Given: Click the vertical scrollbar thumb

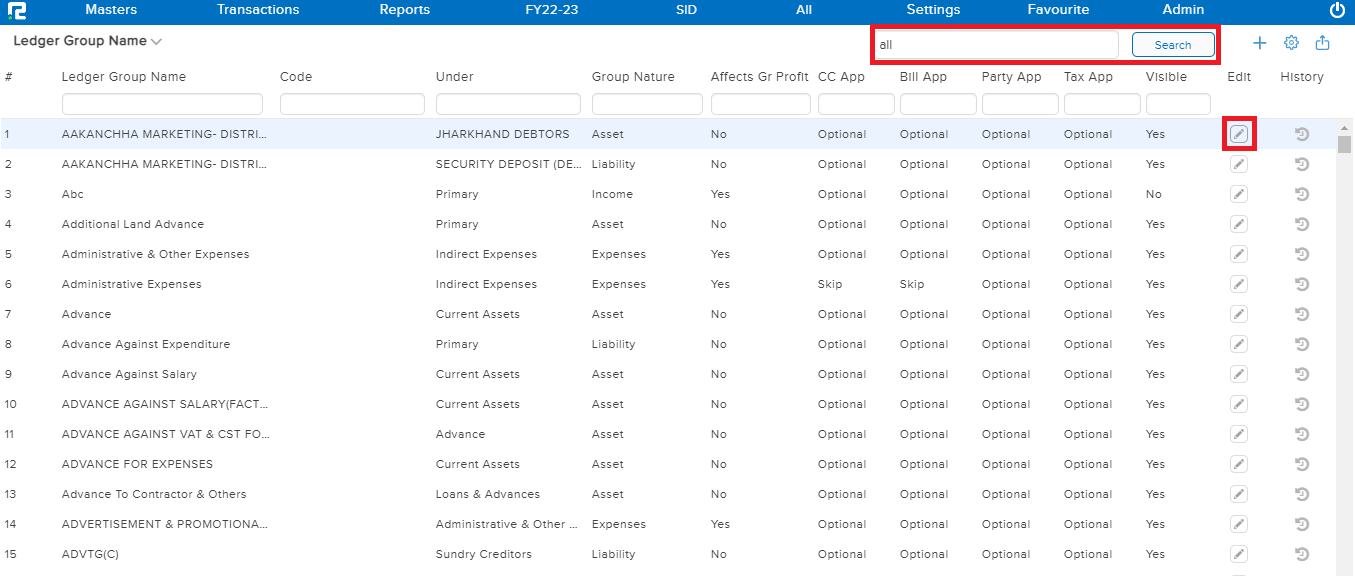Looking at the screenshot, I should point(1344,144).
